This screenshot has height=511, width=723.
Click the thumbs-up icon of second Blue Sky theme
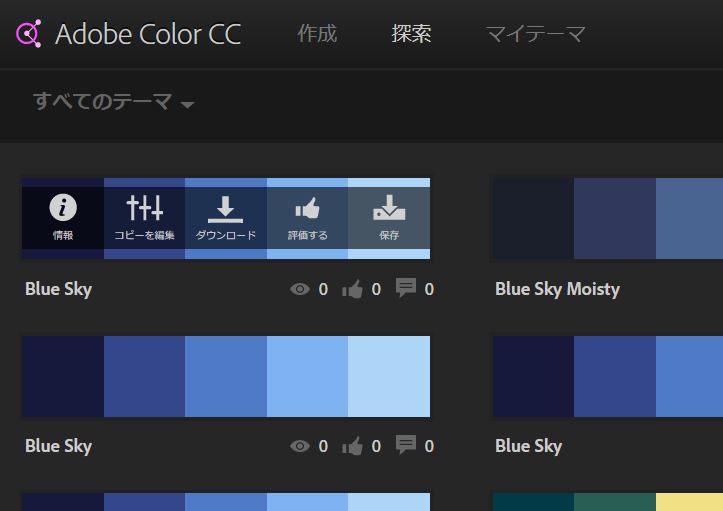tap(352, 447)
